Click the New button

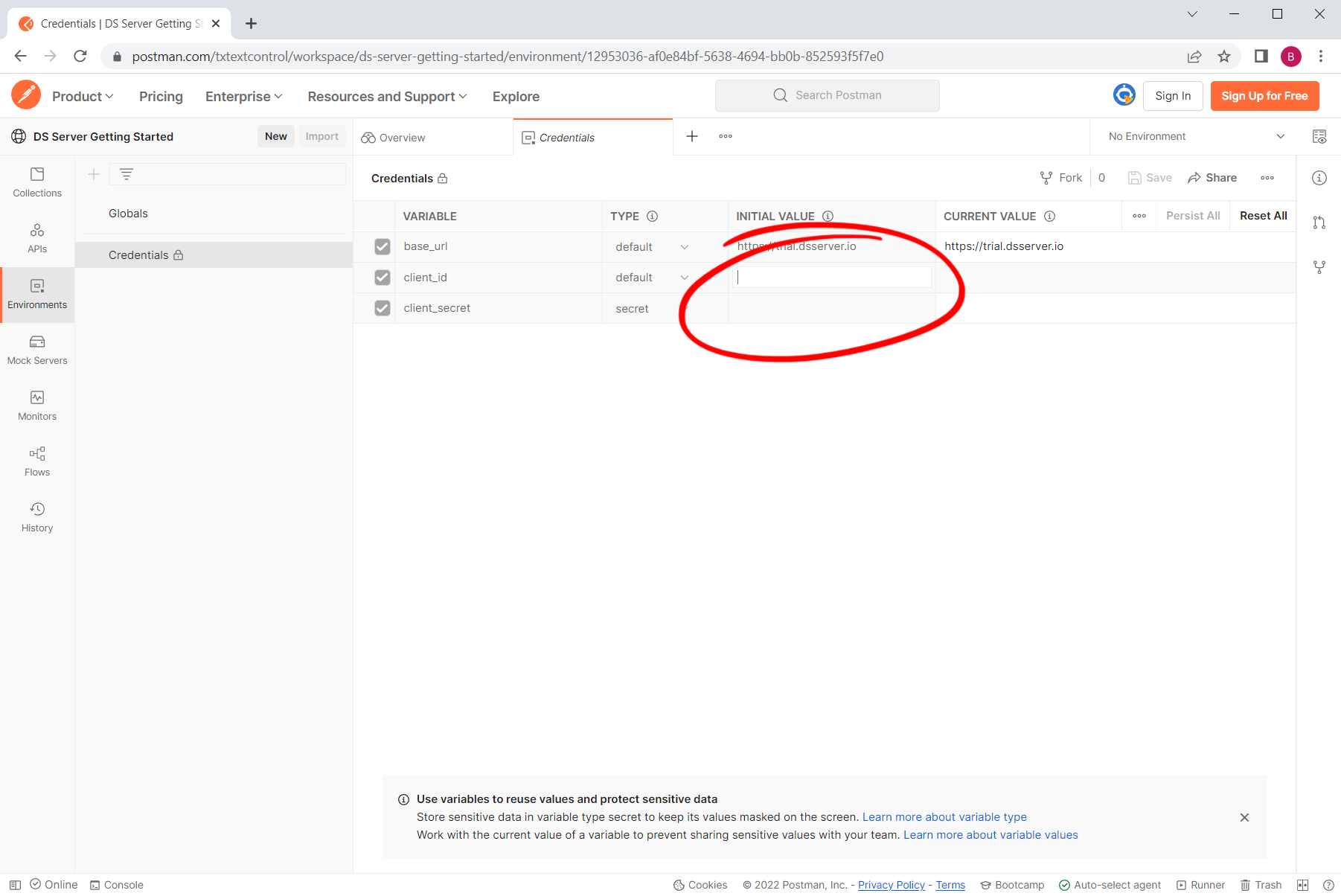(275, 136)
